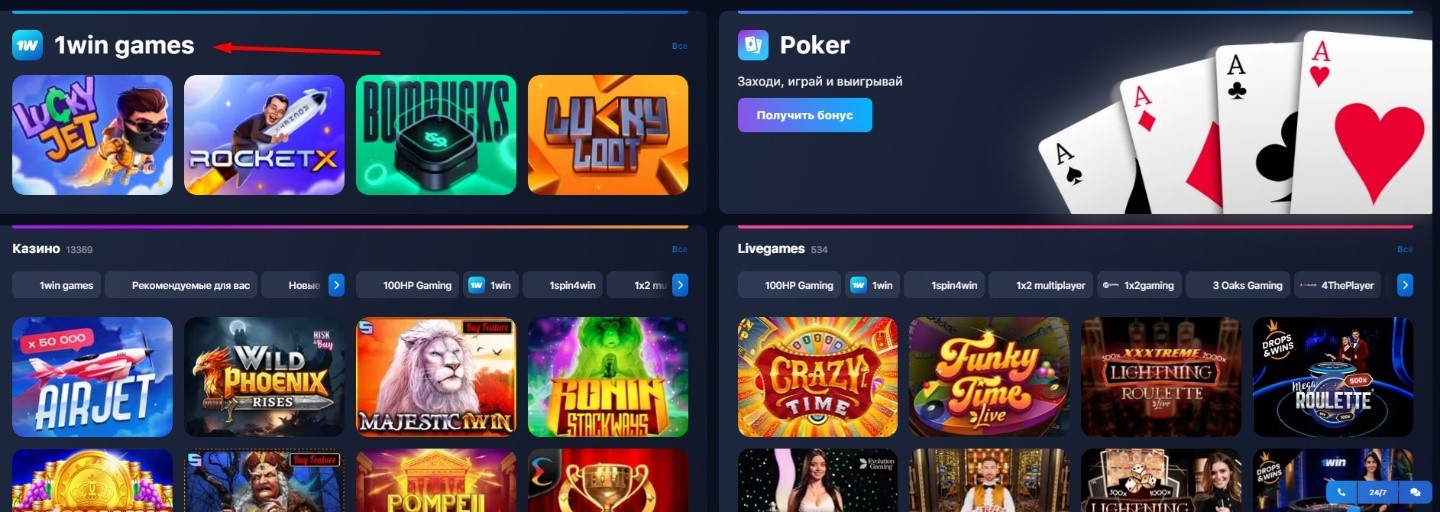Launch the Crazy Time live game

[x=818, y=377]
